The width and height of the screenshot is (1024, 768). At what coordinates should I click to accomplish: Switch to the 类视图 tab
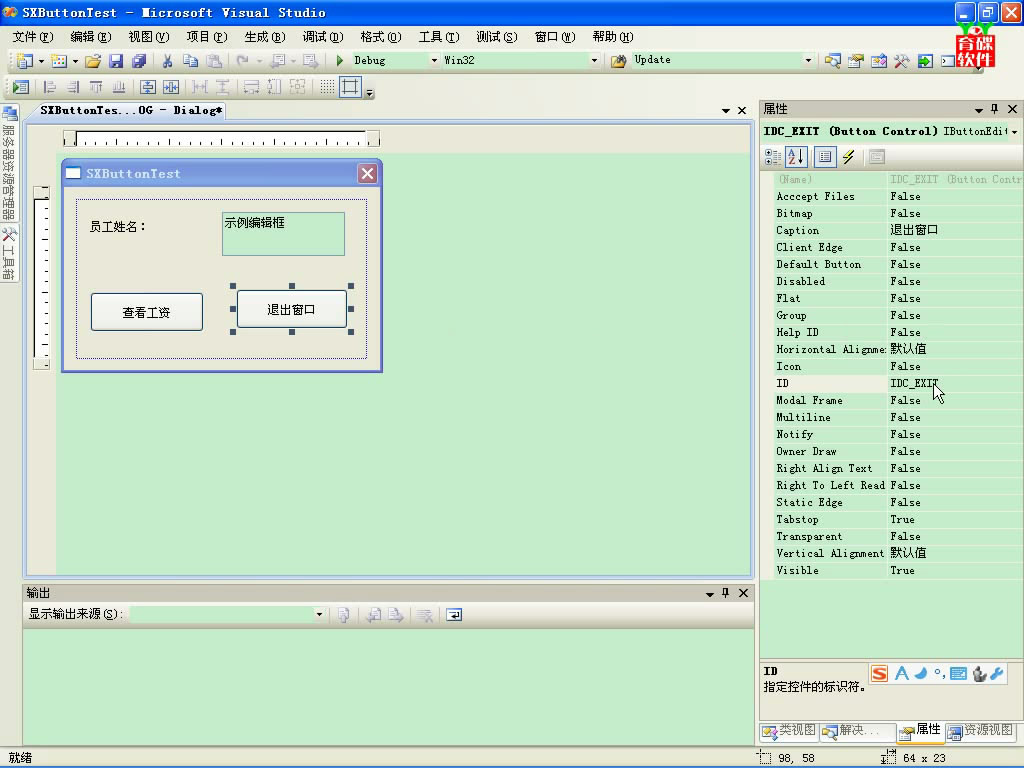pyautogui.click(x=790, y=731)
